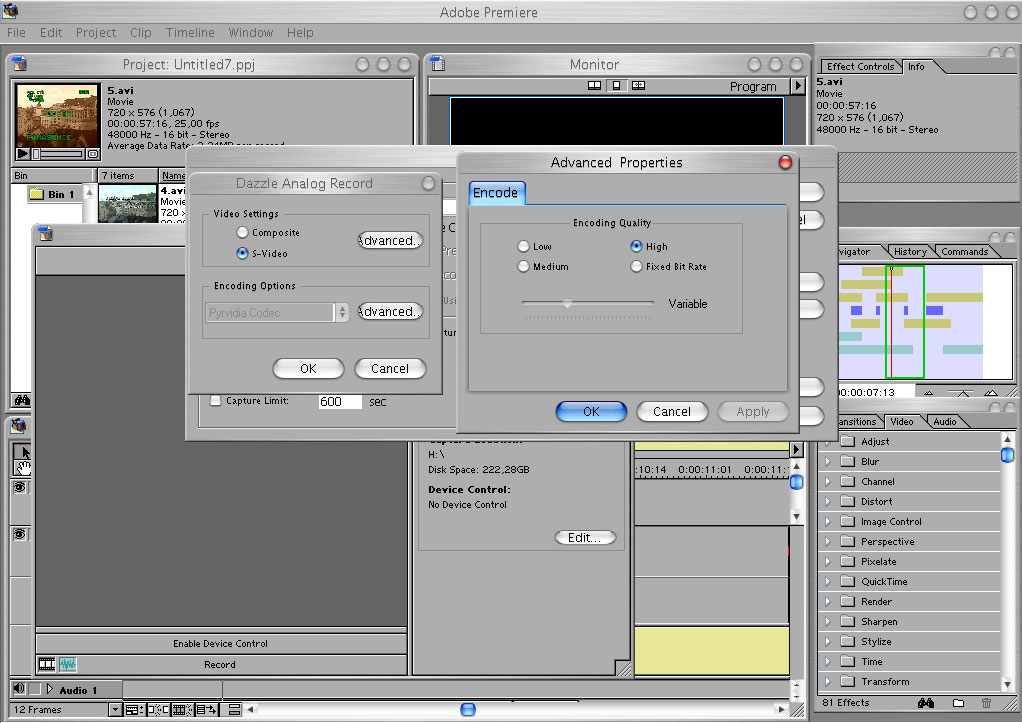Click the Track Options icon in Timeline footer
The height and width of the screenshot is (723, 1022).
[x=134, y=709]
